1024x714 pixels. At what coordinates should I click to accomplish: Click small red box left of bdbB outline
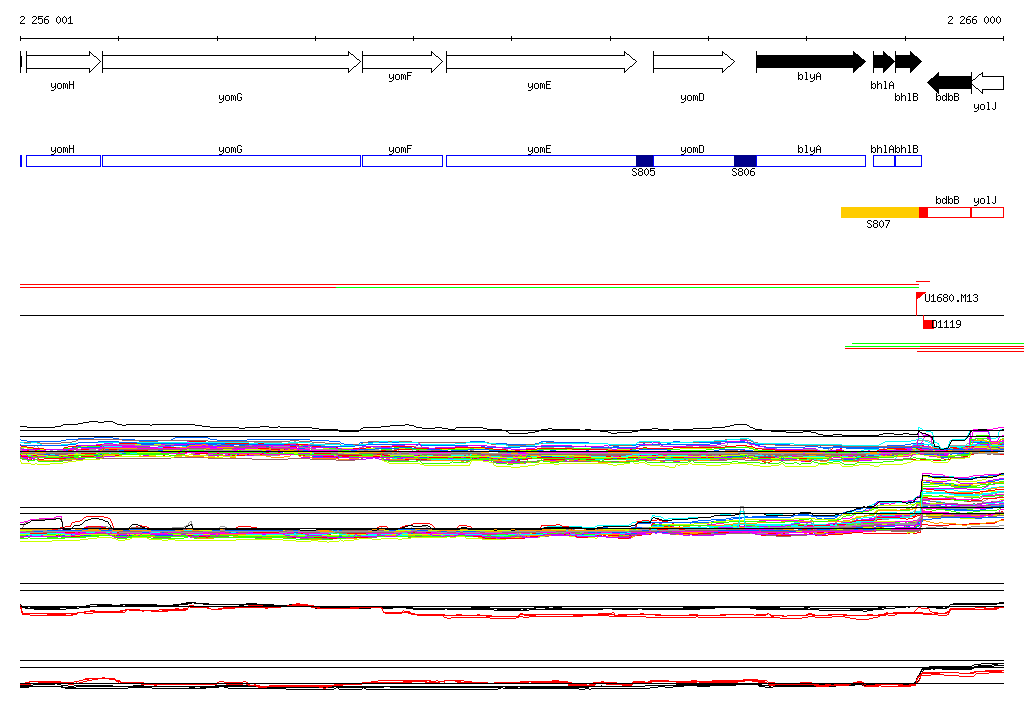point(923,212)
